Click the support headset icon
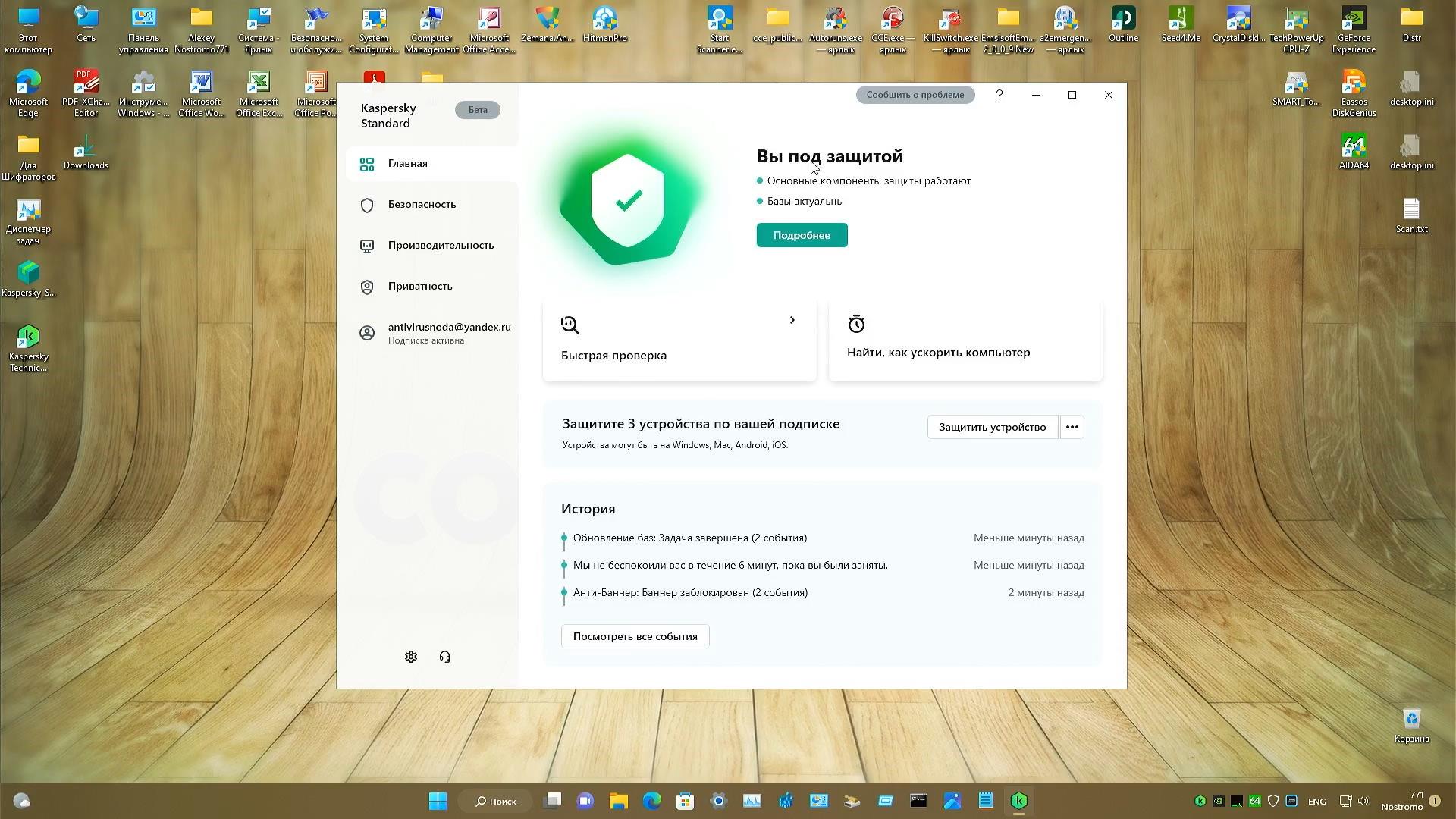Screen dimensions: 1456x819 (445, 657)
